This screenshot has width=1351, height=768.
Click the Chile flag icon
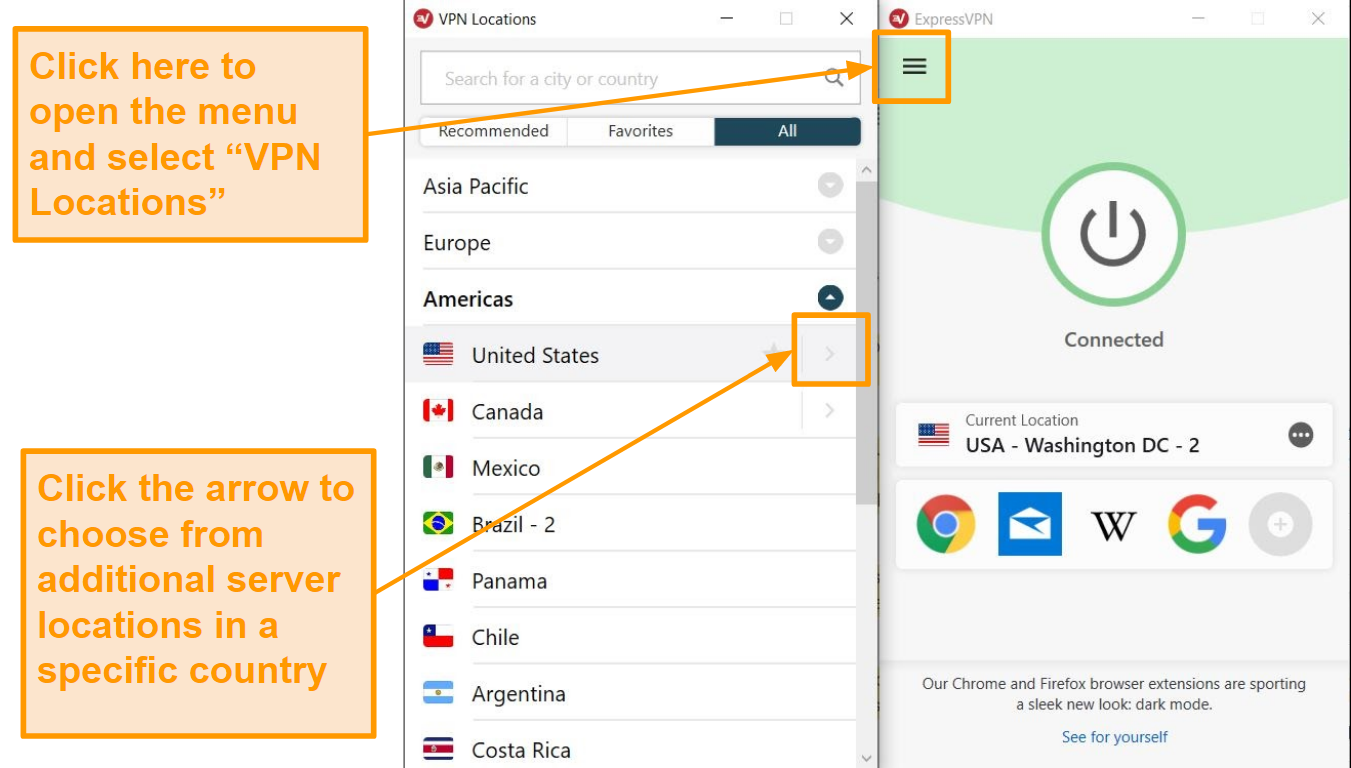point(438,636)
